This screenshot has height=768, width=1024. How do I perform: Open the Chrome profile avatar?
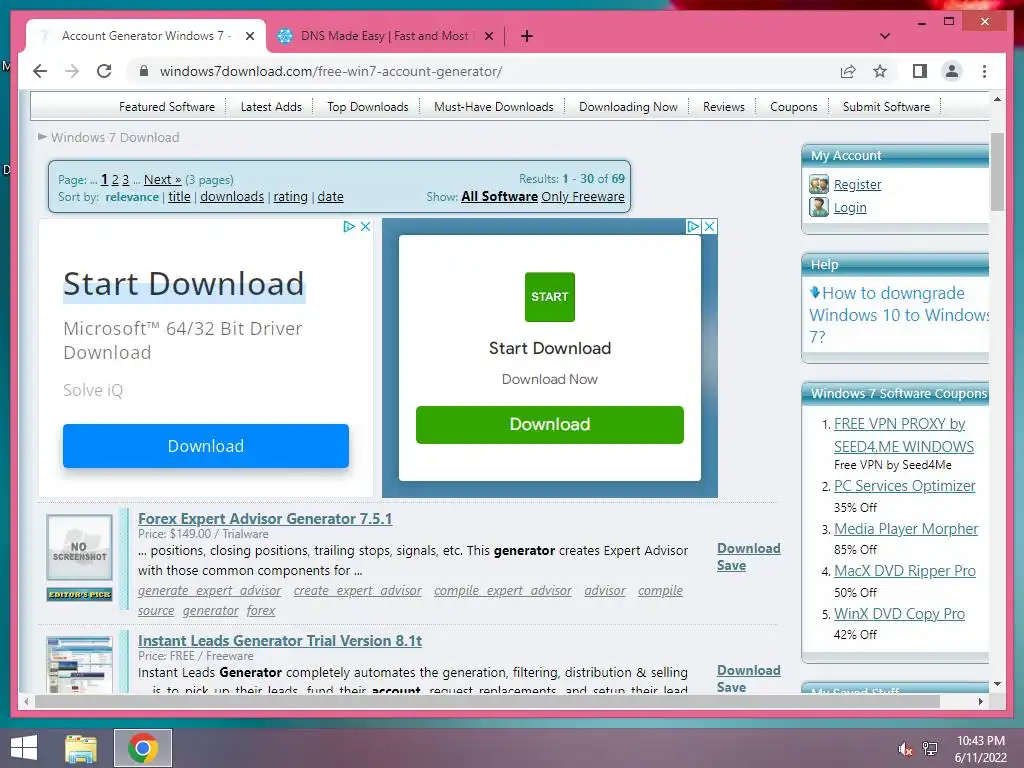(952, 71)
